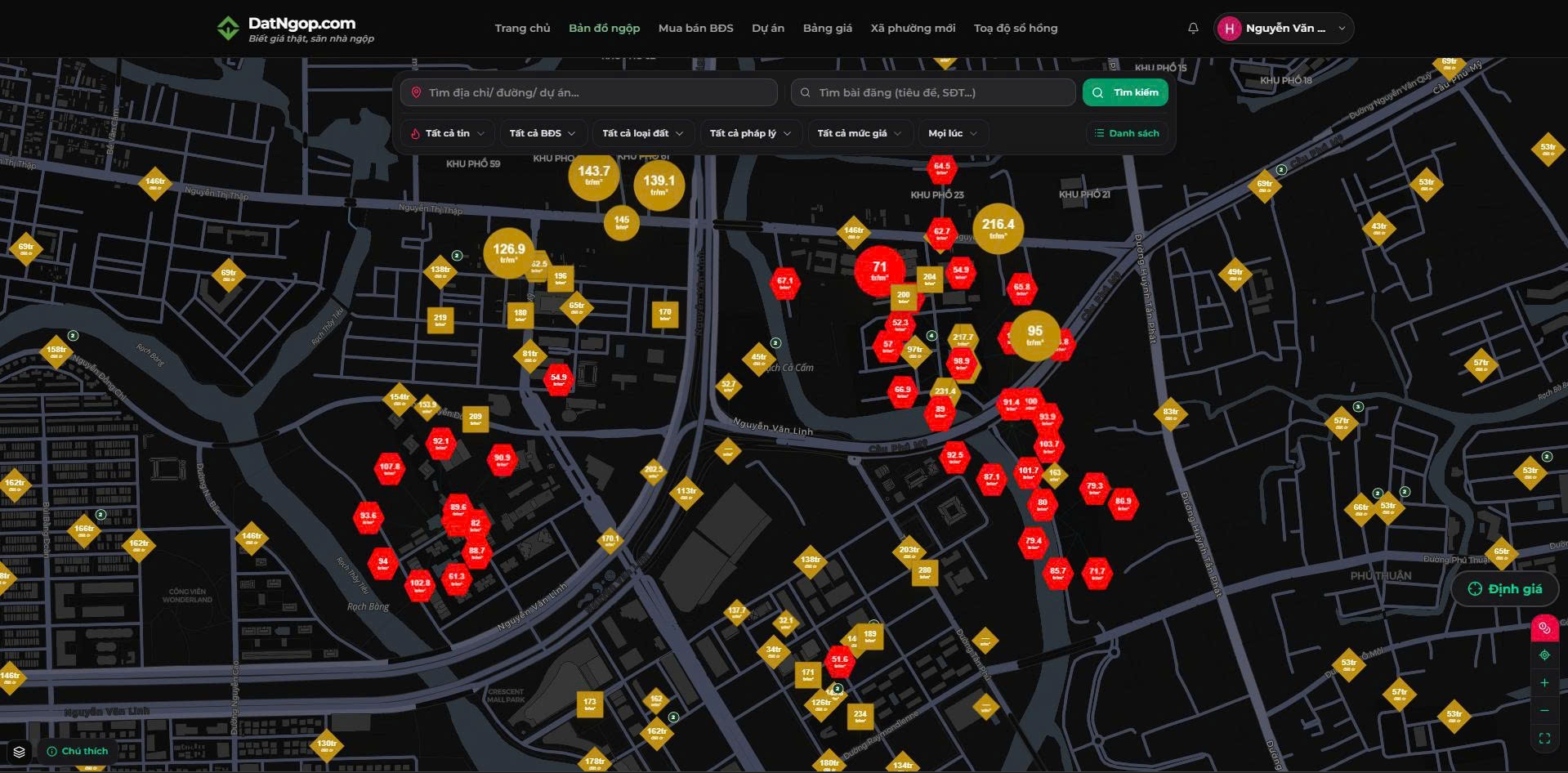Viewport: 1568px width, 773px height.
Task: Click the 113tr diamond marker
Action: tap(686, 494)
